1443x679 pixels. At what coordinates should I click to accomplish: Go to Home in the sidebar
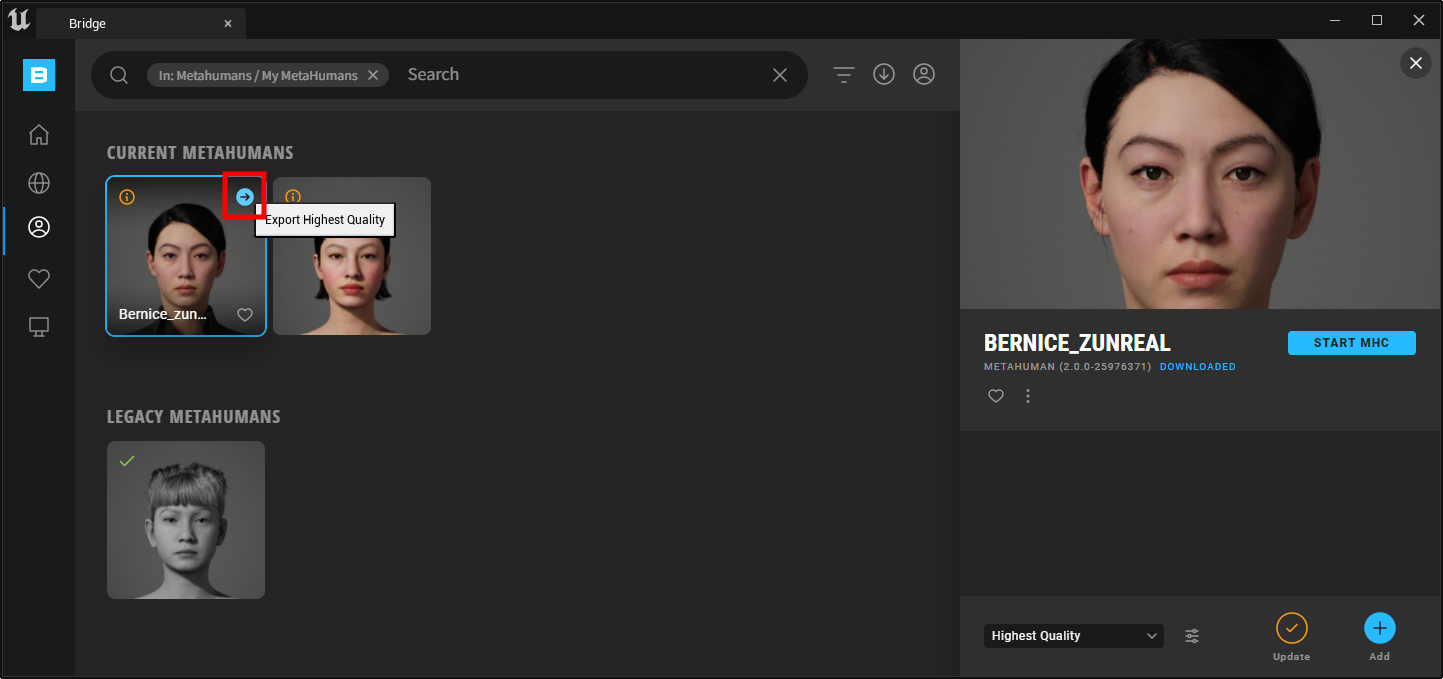(x=39, y=134)
